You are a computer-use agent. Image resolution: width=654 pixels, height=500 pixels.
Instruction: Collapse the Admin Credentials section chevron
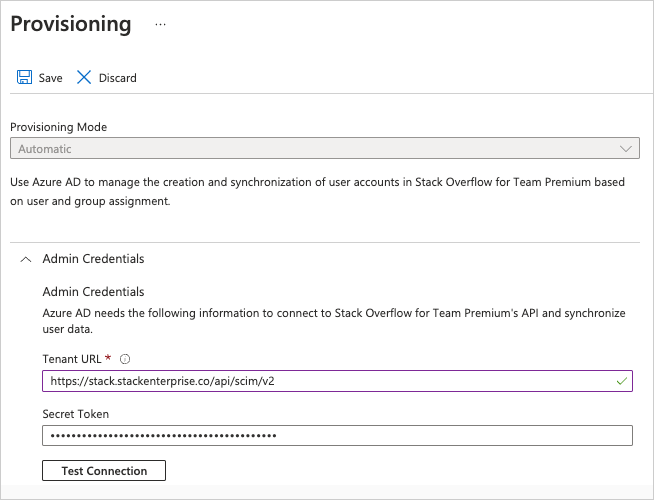coord(26,259)
